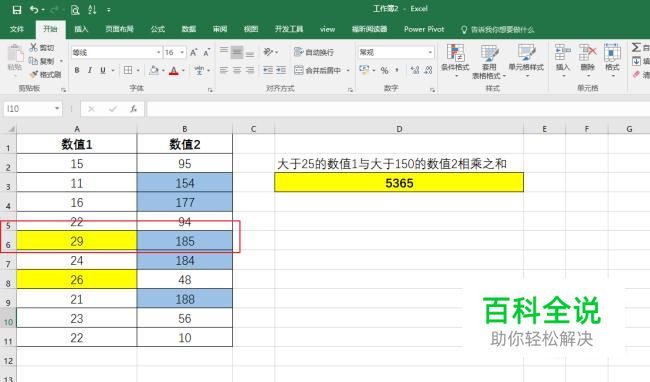Open the font size 16 dropdown

click(x=182, y=53)
